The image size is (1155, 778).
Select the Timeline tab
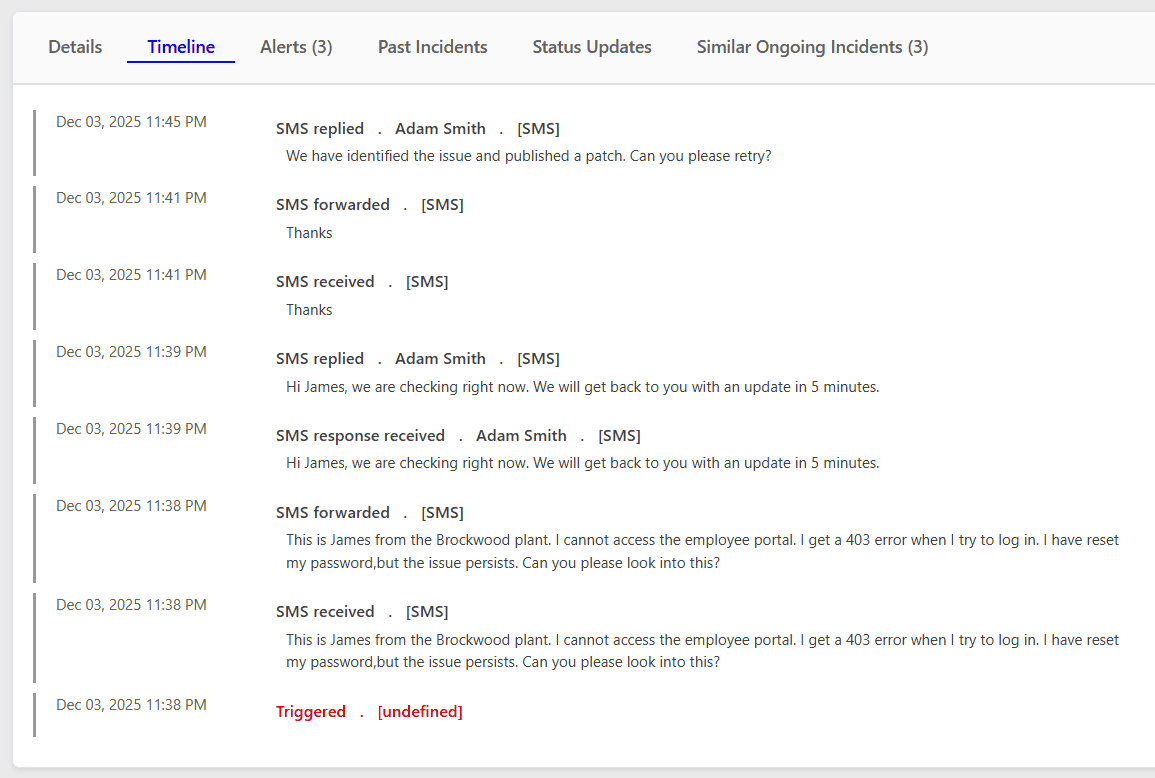[x=180, y=46]
